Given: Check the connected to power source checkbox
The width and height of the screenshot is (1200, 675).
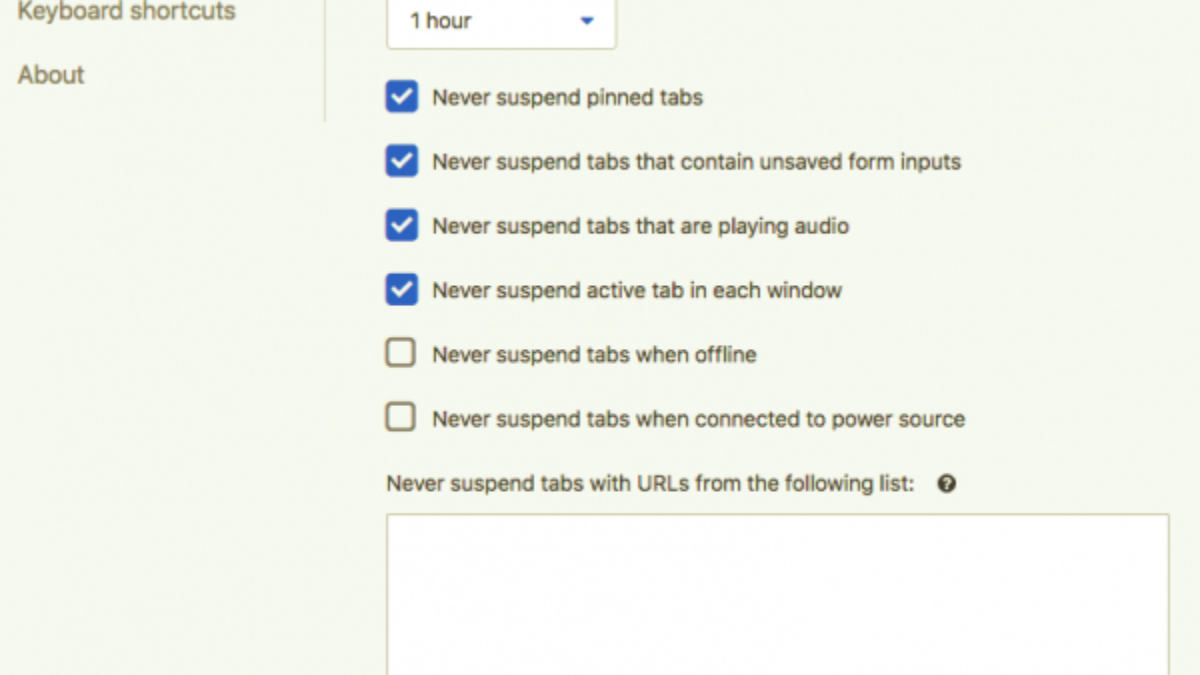Looking at the screenshot, I should click(401, 418).
